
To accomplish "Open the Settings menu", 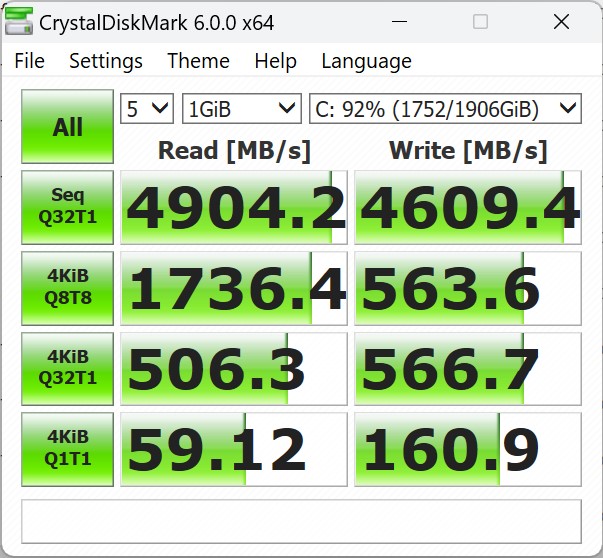I will [x=106, y=61].
